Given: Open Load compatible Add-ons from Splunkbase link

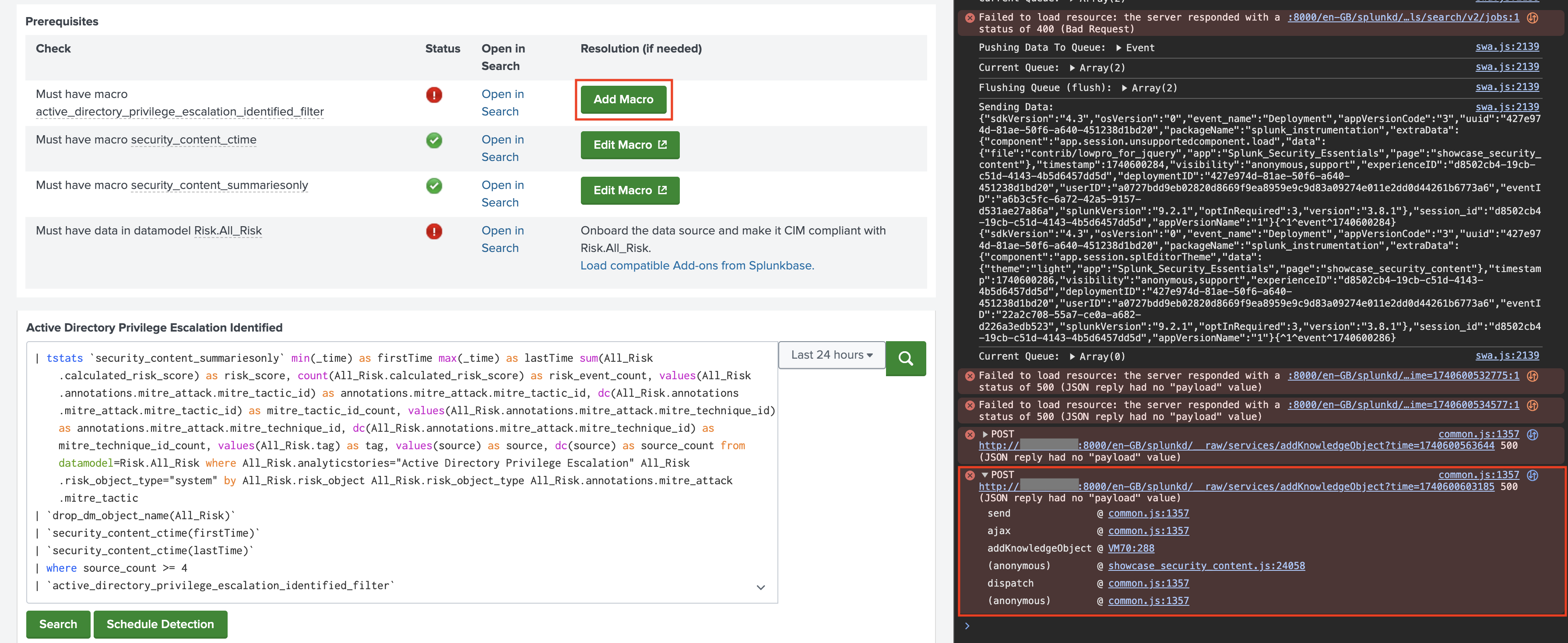Looking at the screenshot, I should [696, 266].
